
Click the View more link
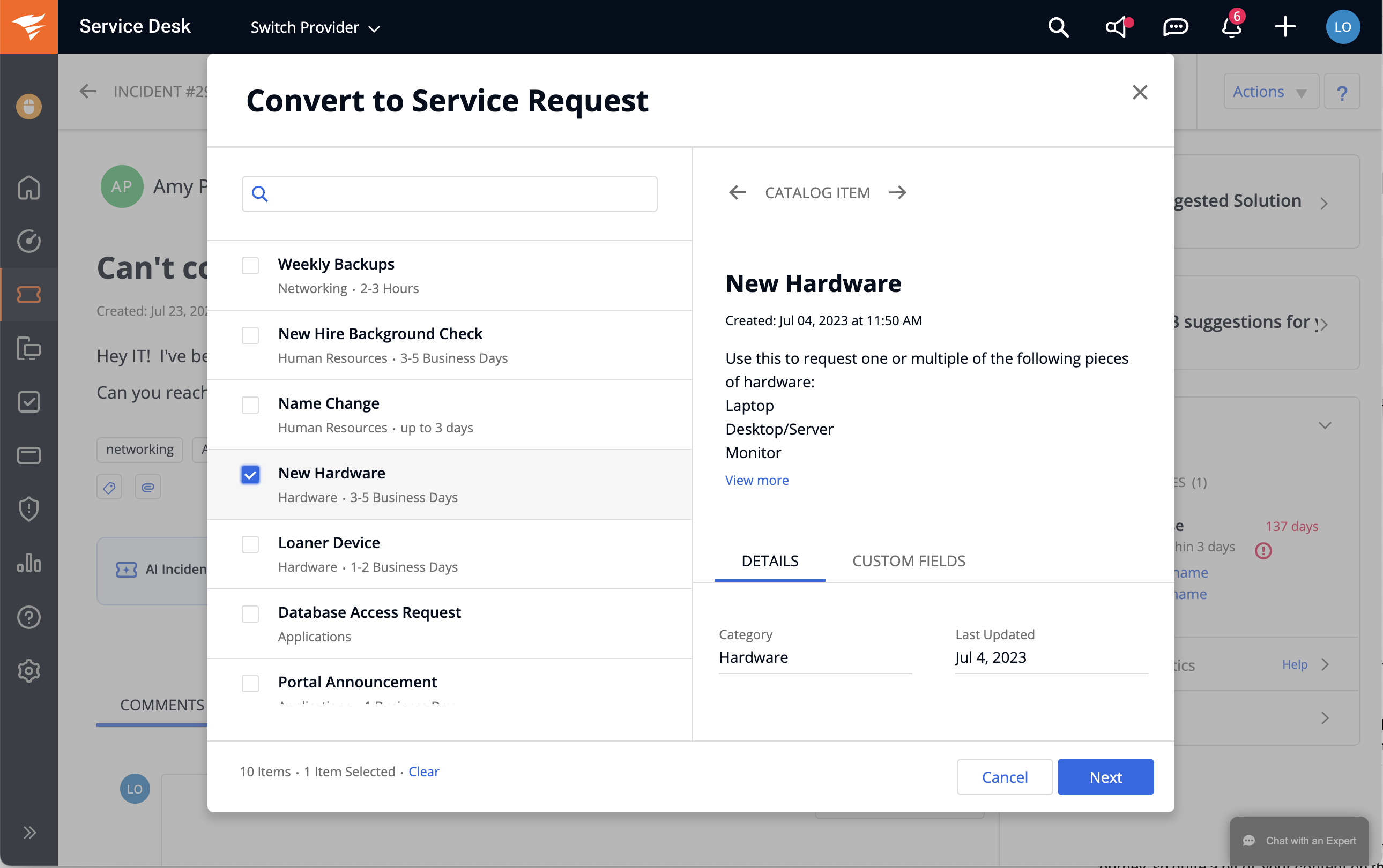tap(756, 480)
